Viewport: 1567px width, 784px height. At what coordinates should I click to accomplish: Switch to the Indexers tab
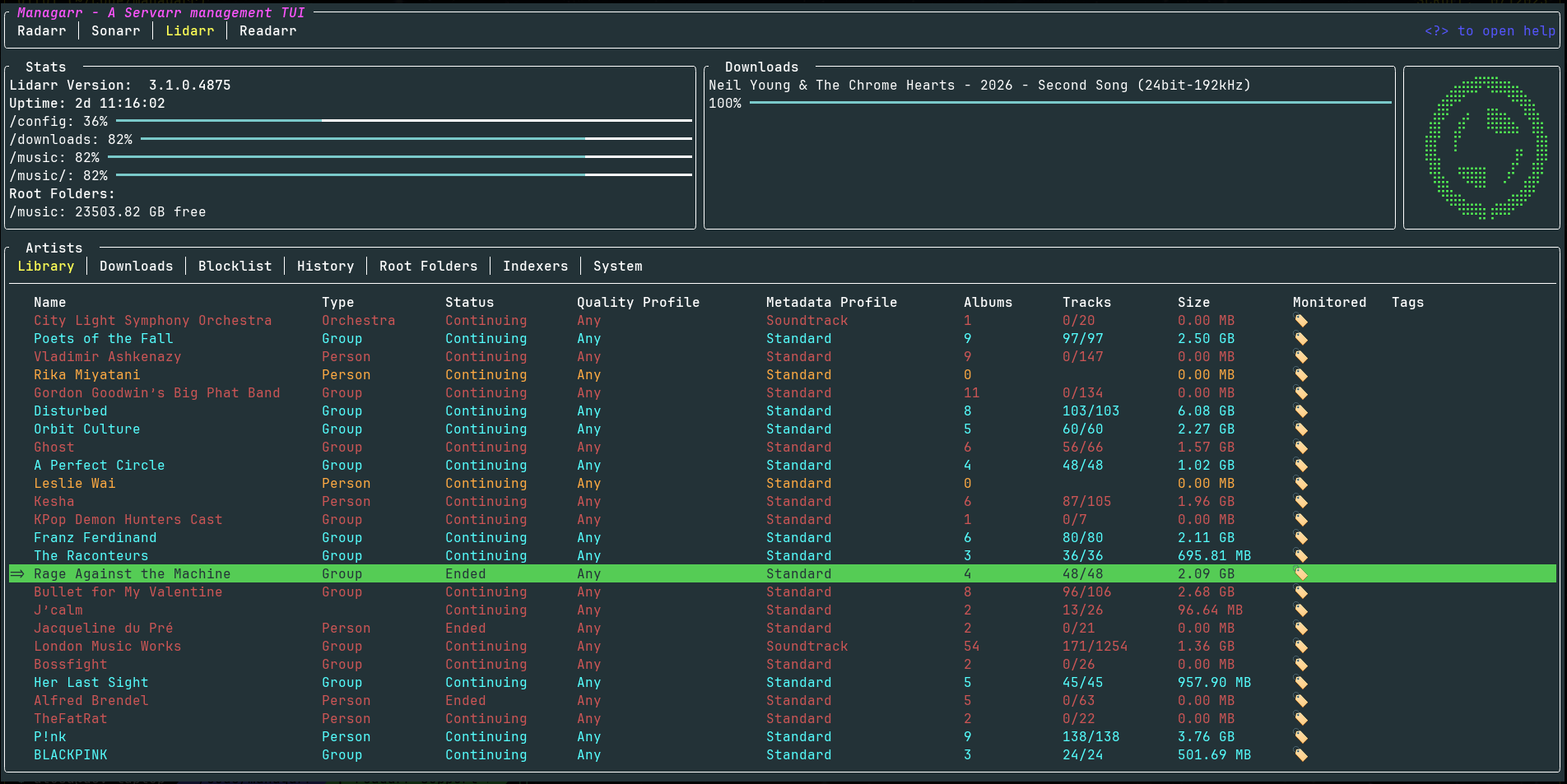point(535,267)
